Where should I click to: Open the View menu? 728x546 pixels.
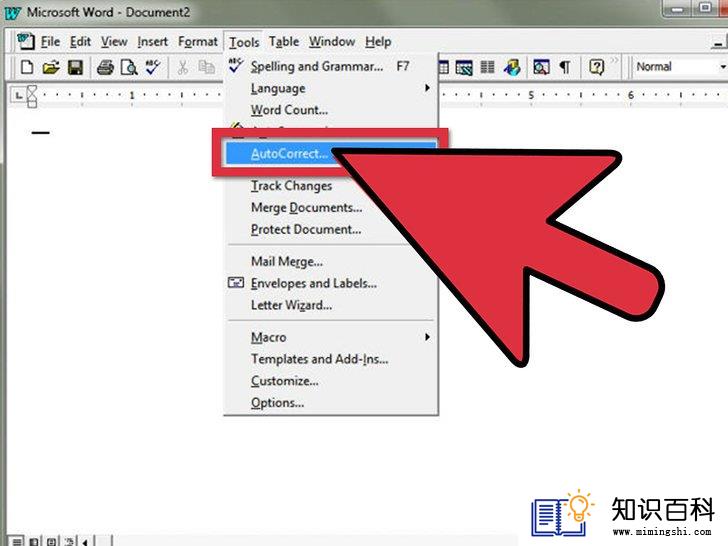tap(114, 42)
